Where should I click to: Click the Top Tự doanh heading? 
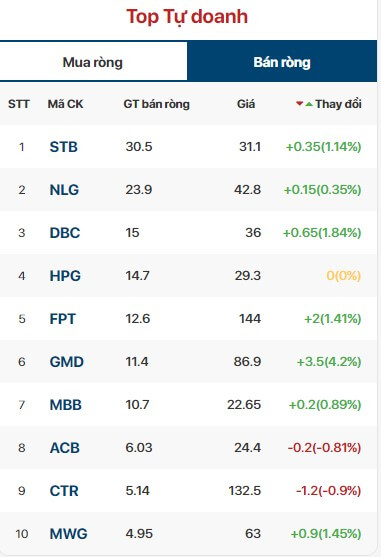[187, 17]
